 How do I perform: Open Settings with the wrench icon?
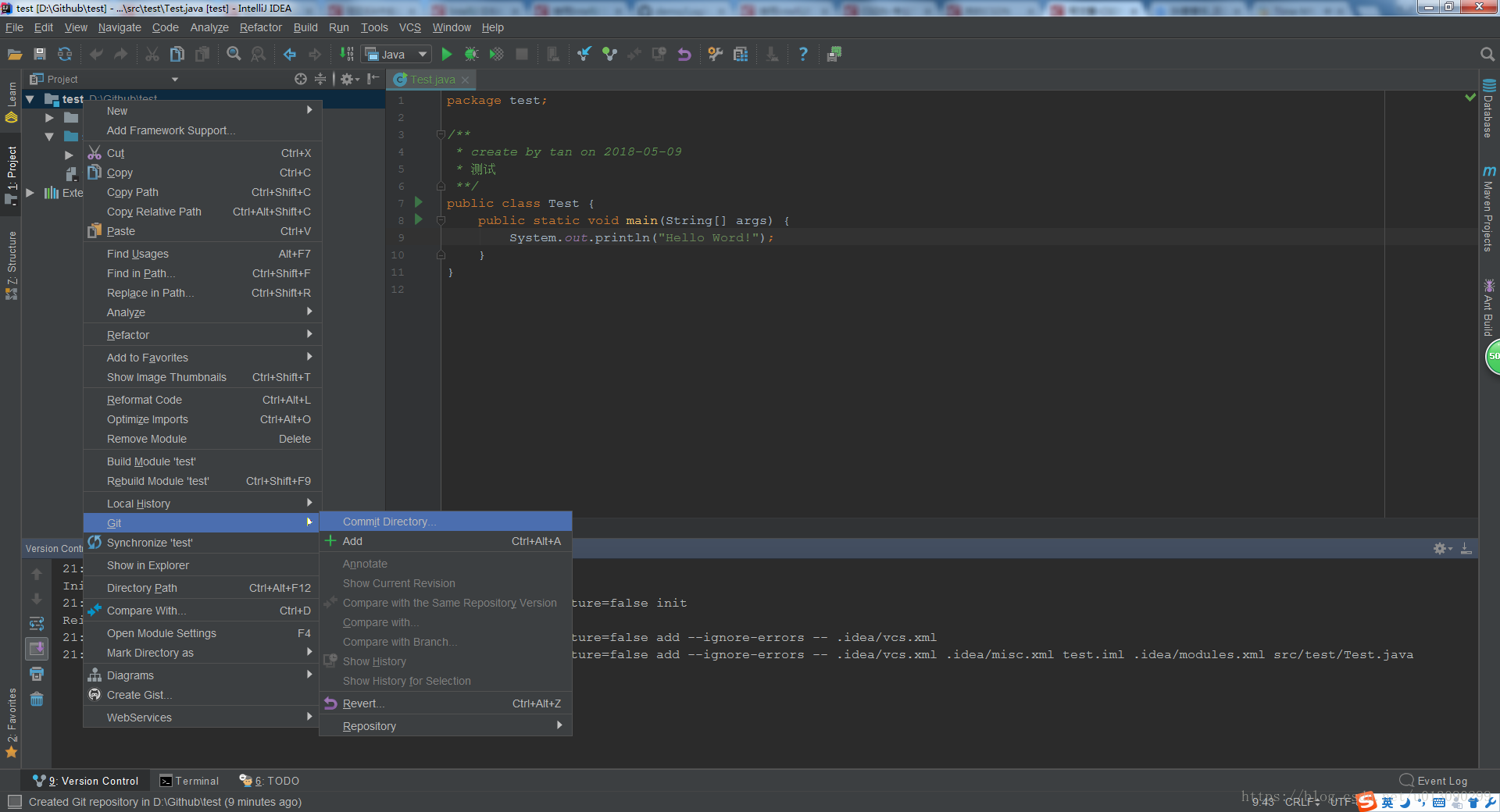tap(715, 55)
